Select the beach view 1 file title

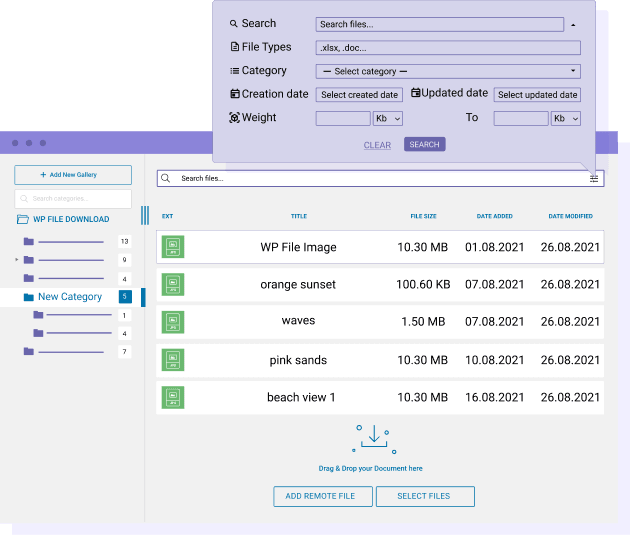pos(301,397)
